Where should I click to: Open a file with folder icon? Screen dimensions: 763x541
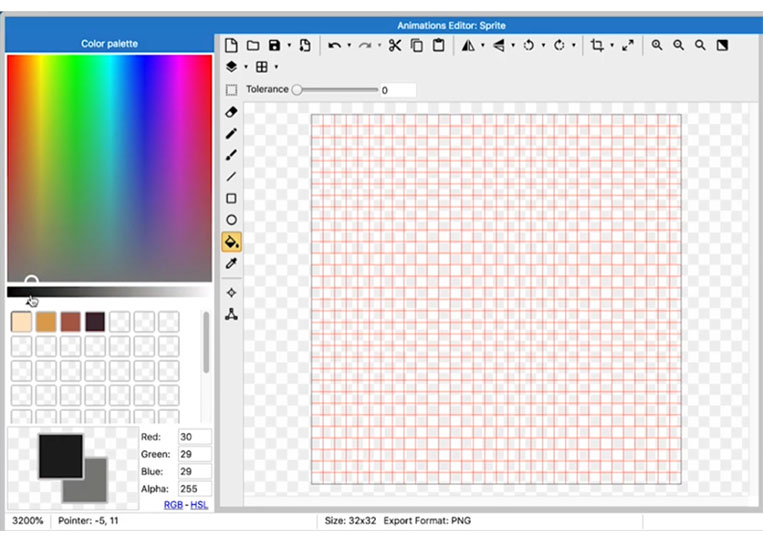253,46
